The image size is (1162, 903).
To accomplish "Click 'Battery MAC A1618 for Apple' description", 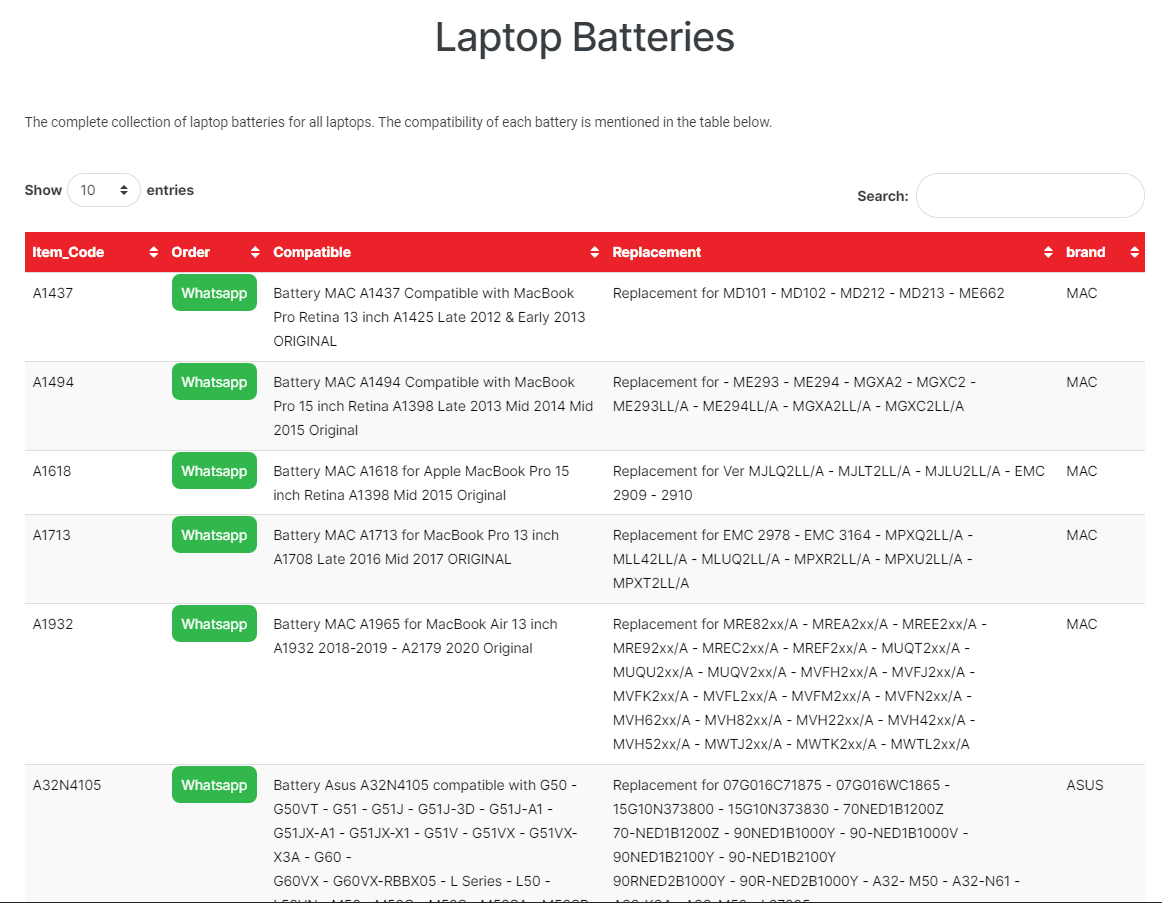I will (x=421, y=483).
